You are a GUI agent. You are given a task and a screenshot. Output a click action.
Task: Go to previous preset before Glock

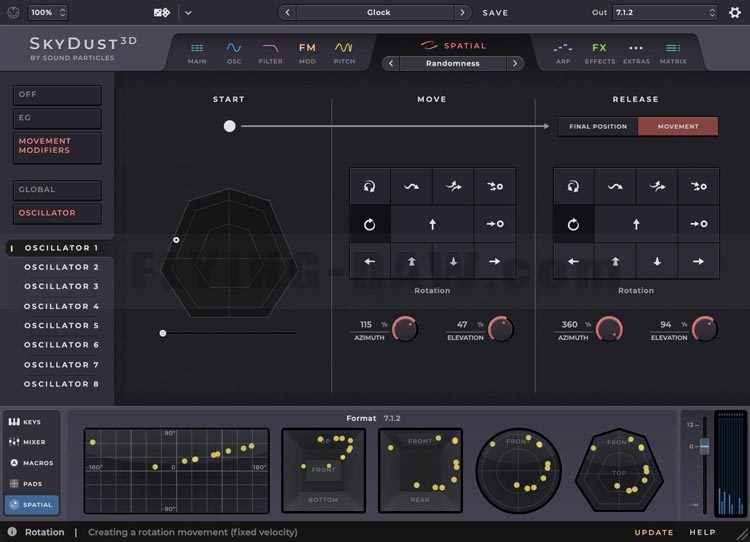(x=287, y=12)
